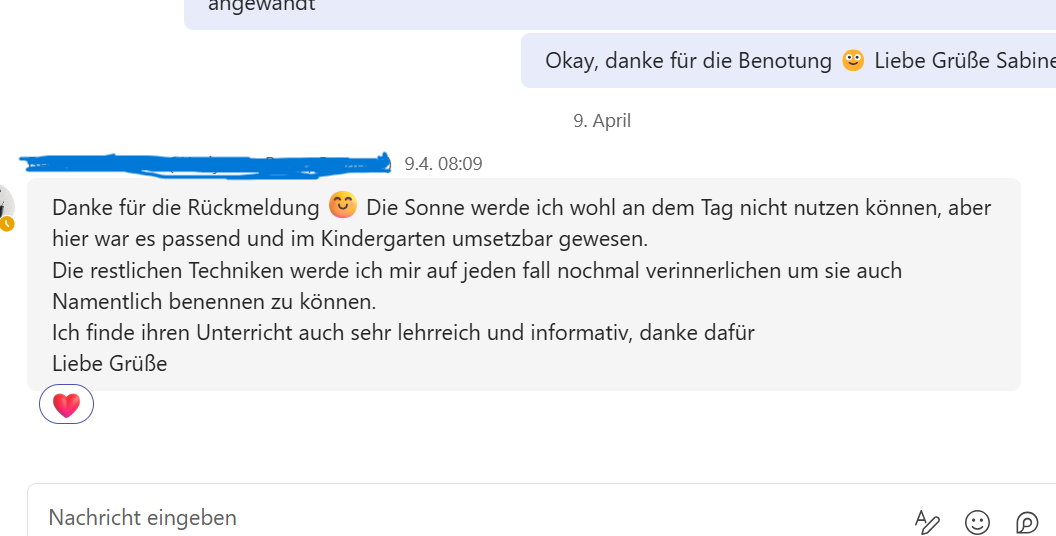This screenshot has width=1056, height=536.
Task: Click the 9.4. 08:09 message timestamp
Action: point(443,163)
